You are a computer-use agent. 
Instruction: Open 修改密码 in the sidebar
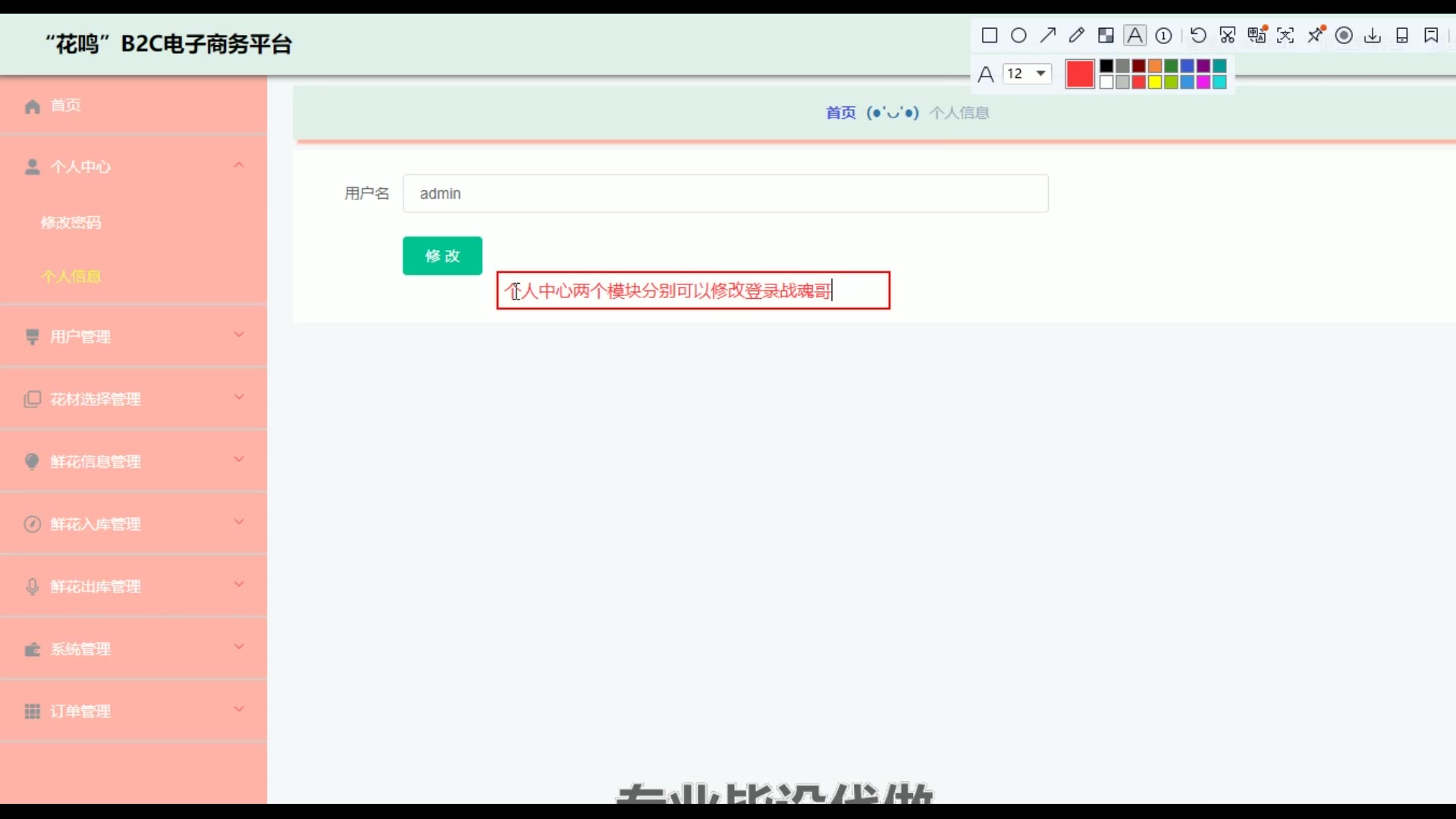71,222
